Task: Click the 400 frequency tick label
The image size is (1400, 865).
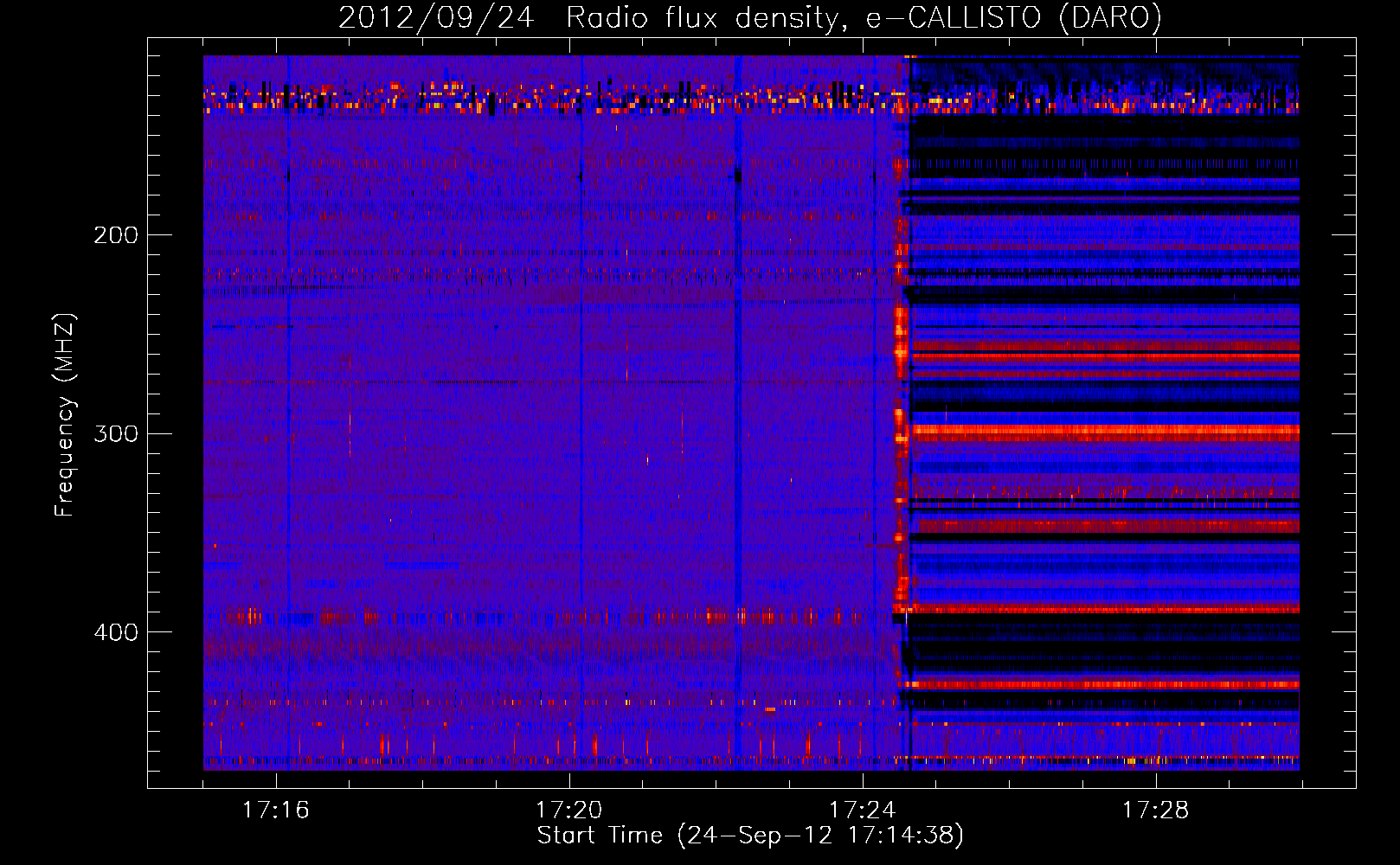Action: click(116, 632)
